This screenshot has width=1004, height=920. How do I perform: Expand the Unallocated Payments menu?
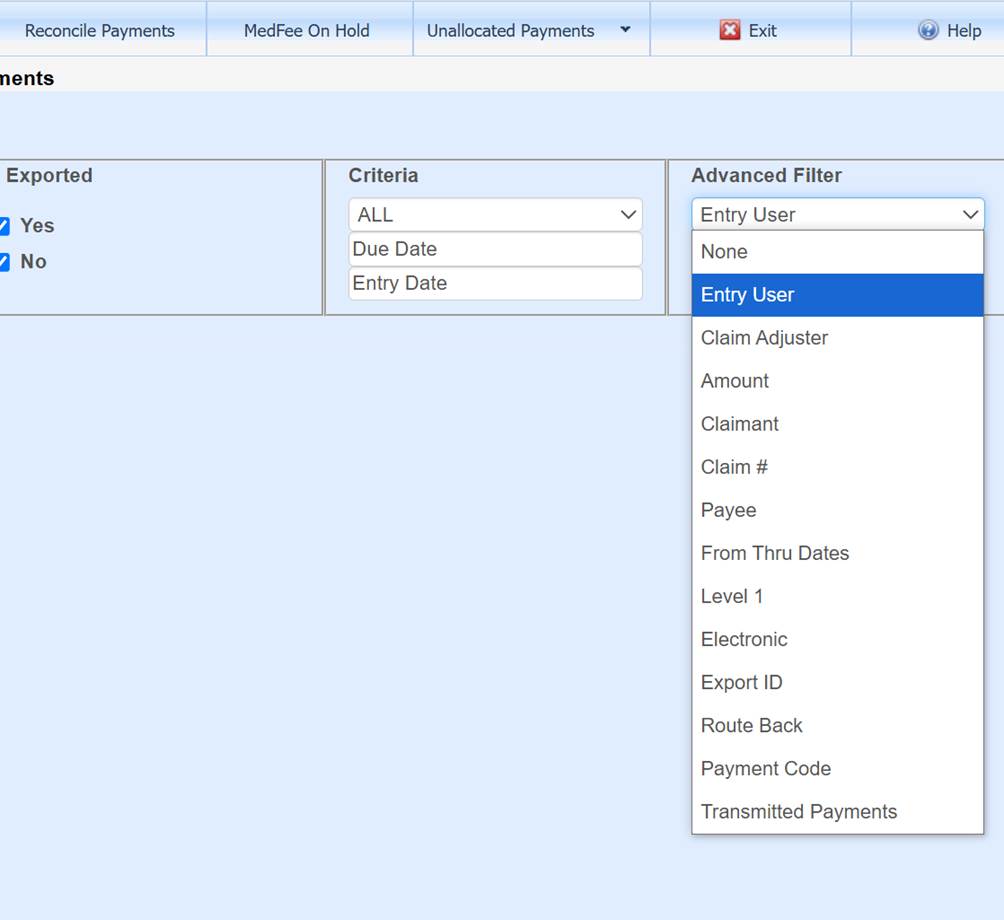[x=530, y=30]
